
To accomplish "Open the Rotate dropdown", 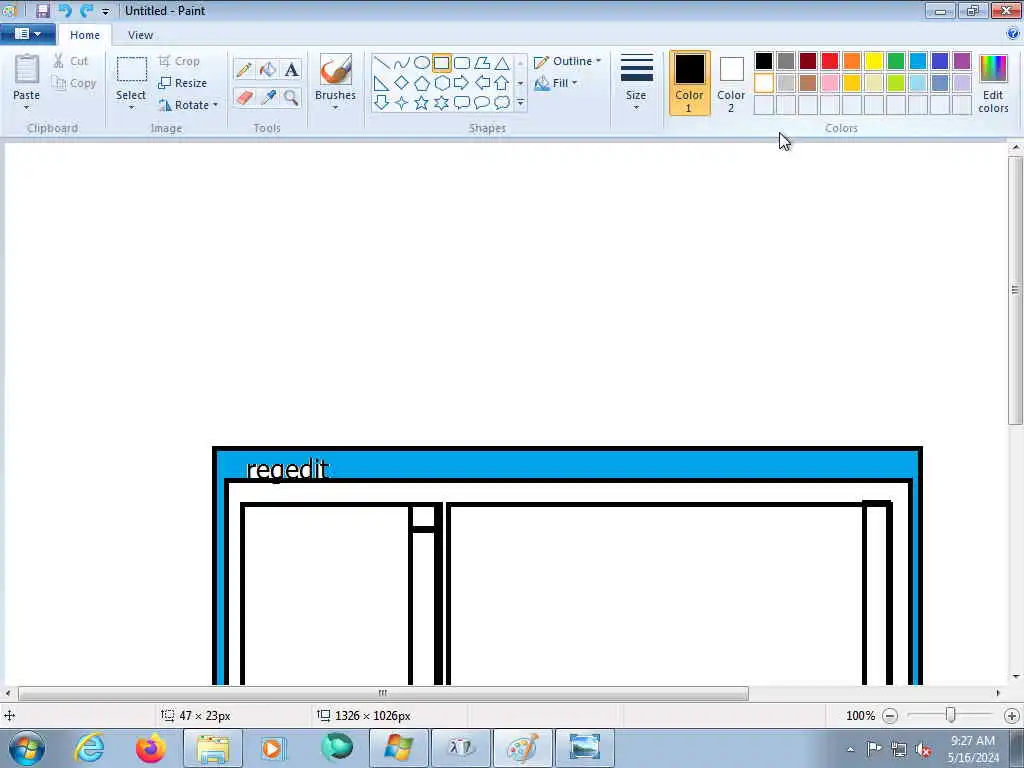I will (188, 104).
